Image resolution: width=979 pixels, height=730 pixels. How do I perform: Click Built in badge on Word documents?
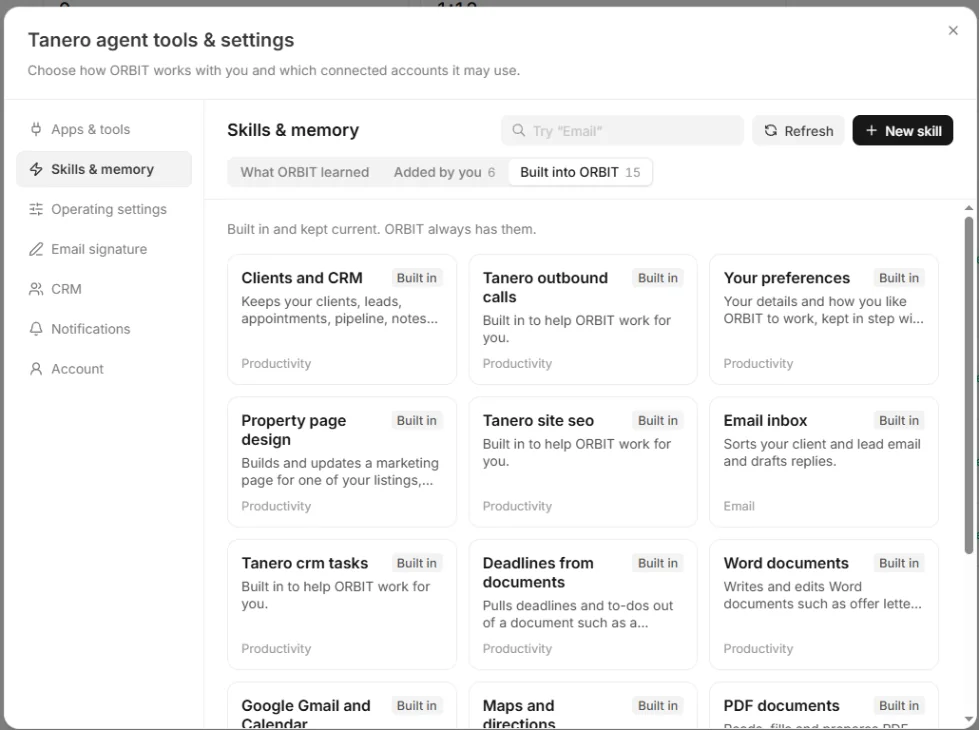coord(898,563)
